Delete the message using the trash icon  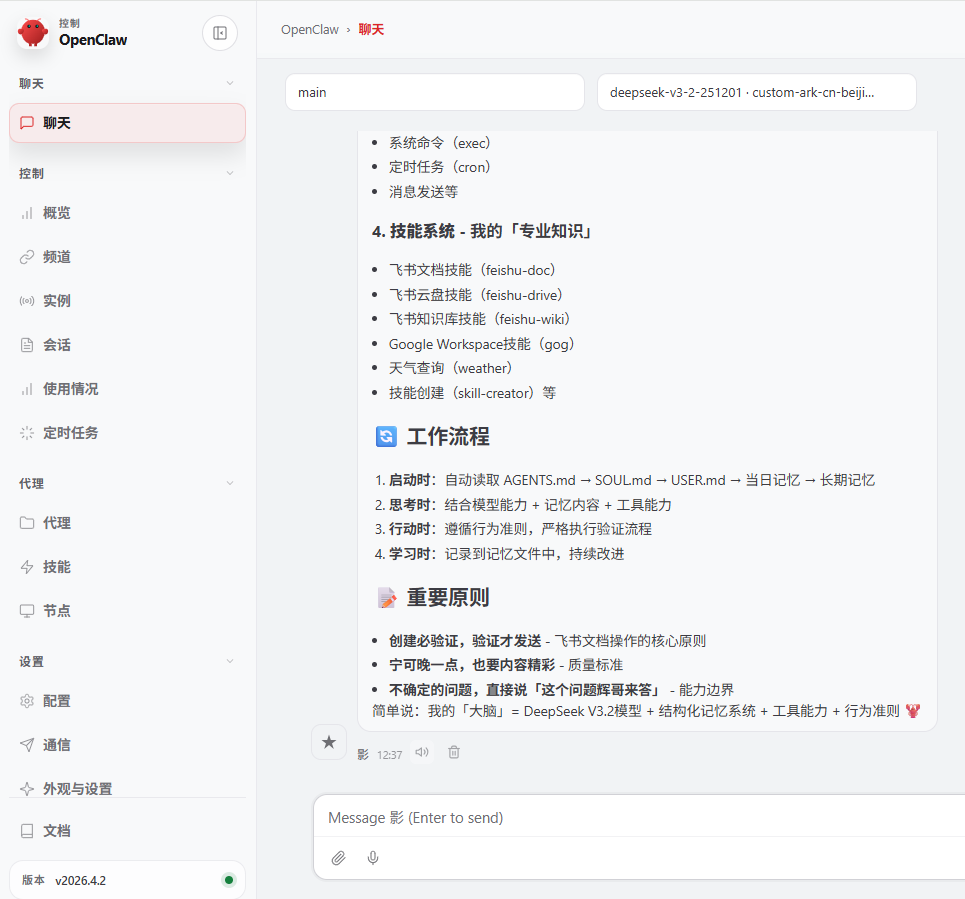pos(453,752)
